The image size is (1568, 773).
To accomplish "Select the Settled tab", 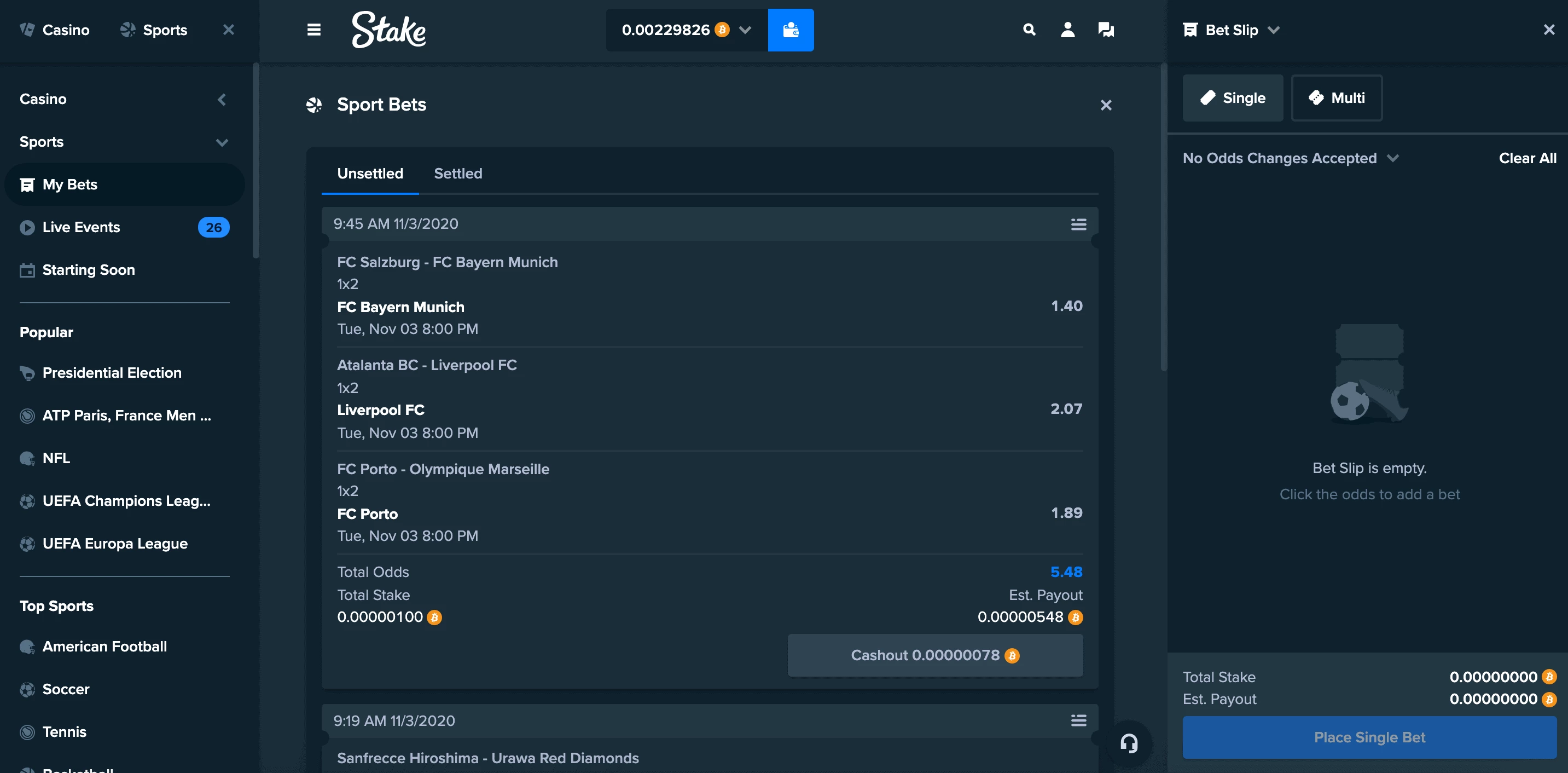I will [x=458, y=174].
